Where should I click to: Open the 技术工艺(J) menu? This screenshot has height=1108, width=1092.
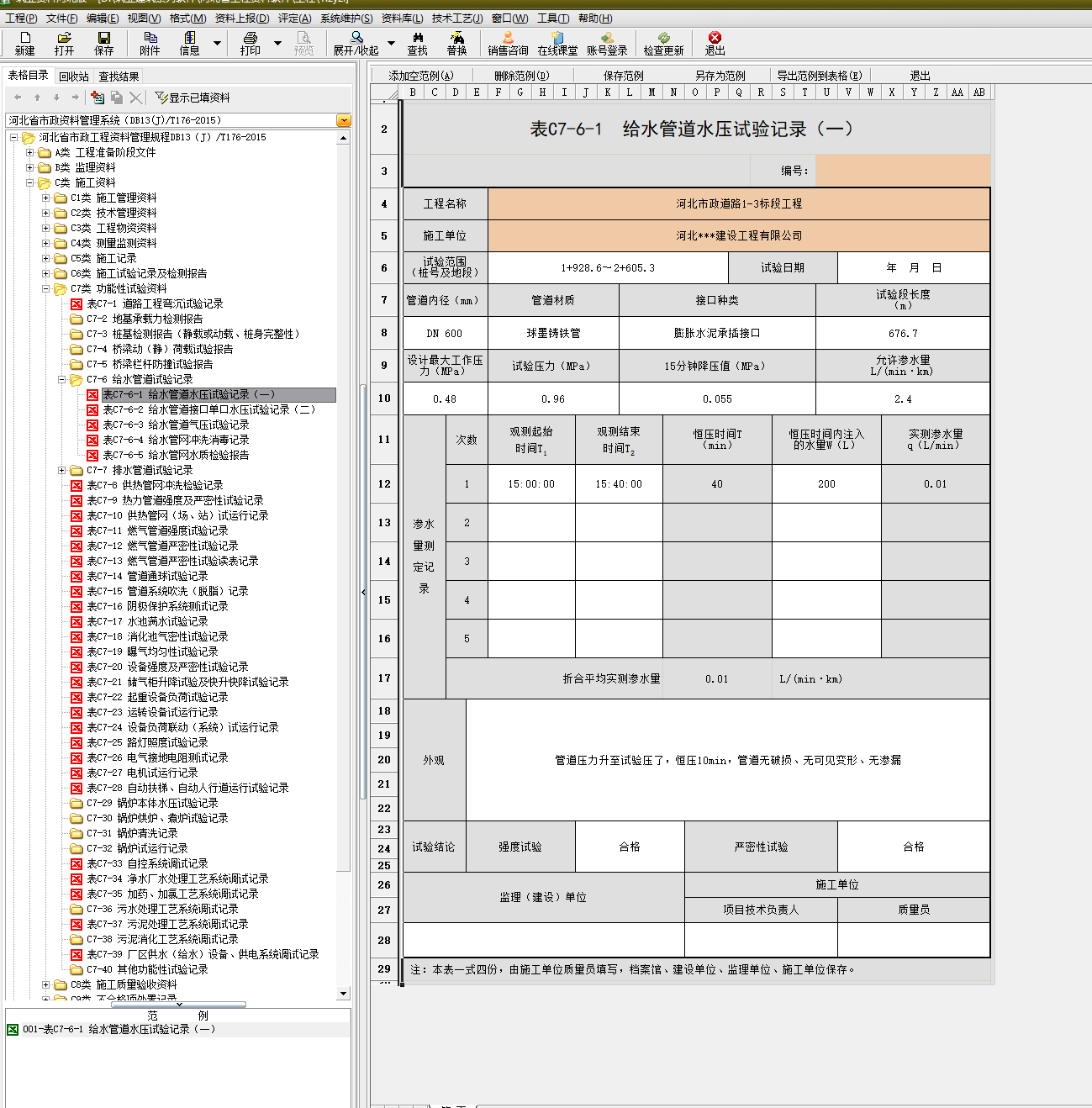coord(457,18)
